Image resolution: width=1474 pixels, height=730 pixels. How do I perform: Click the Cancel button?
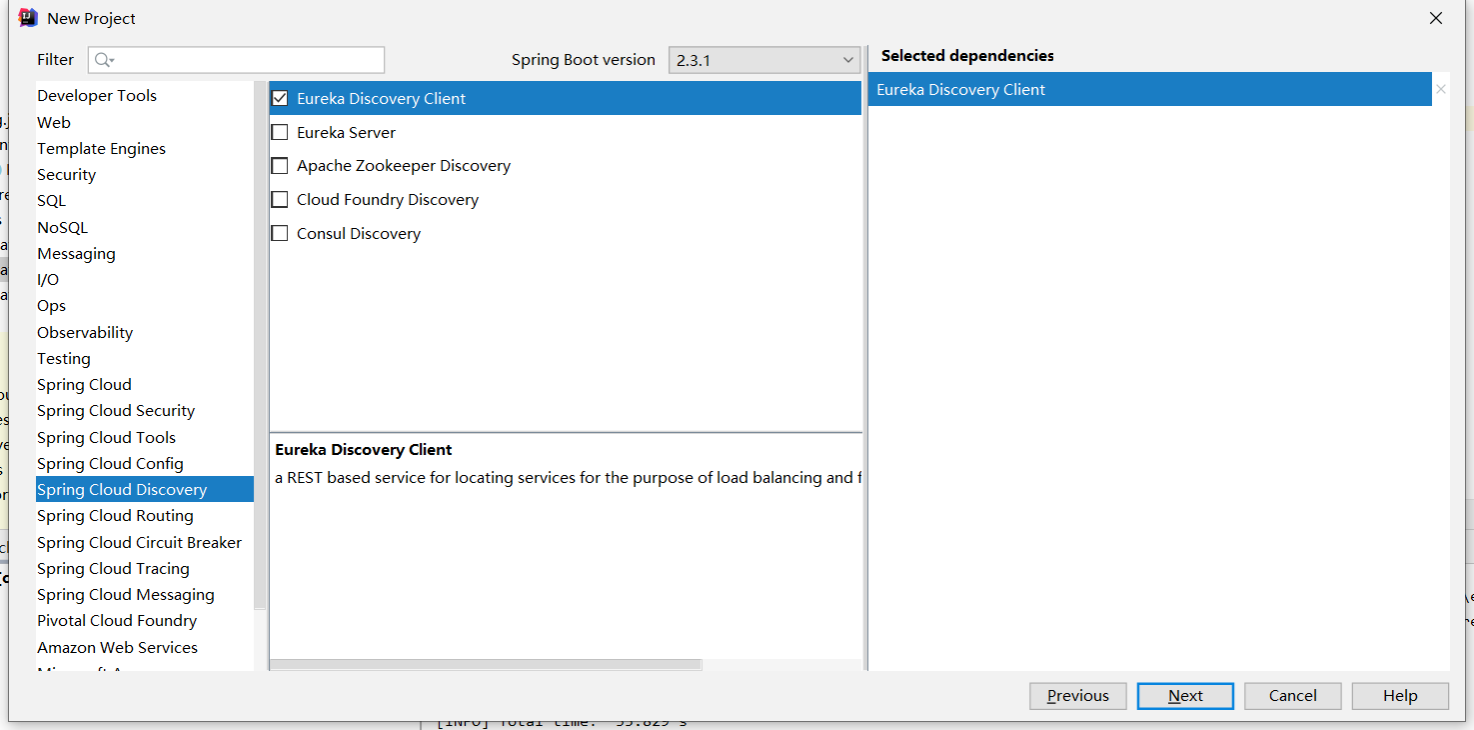point(1293,696)
